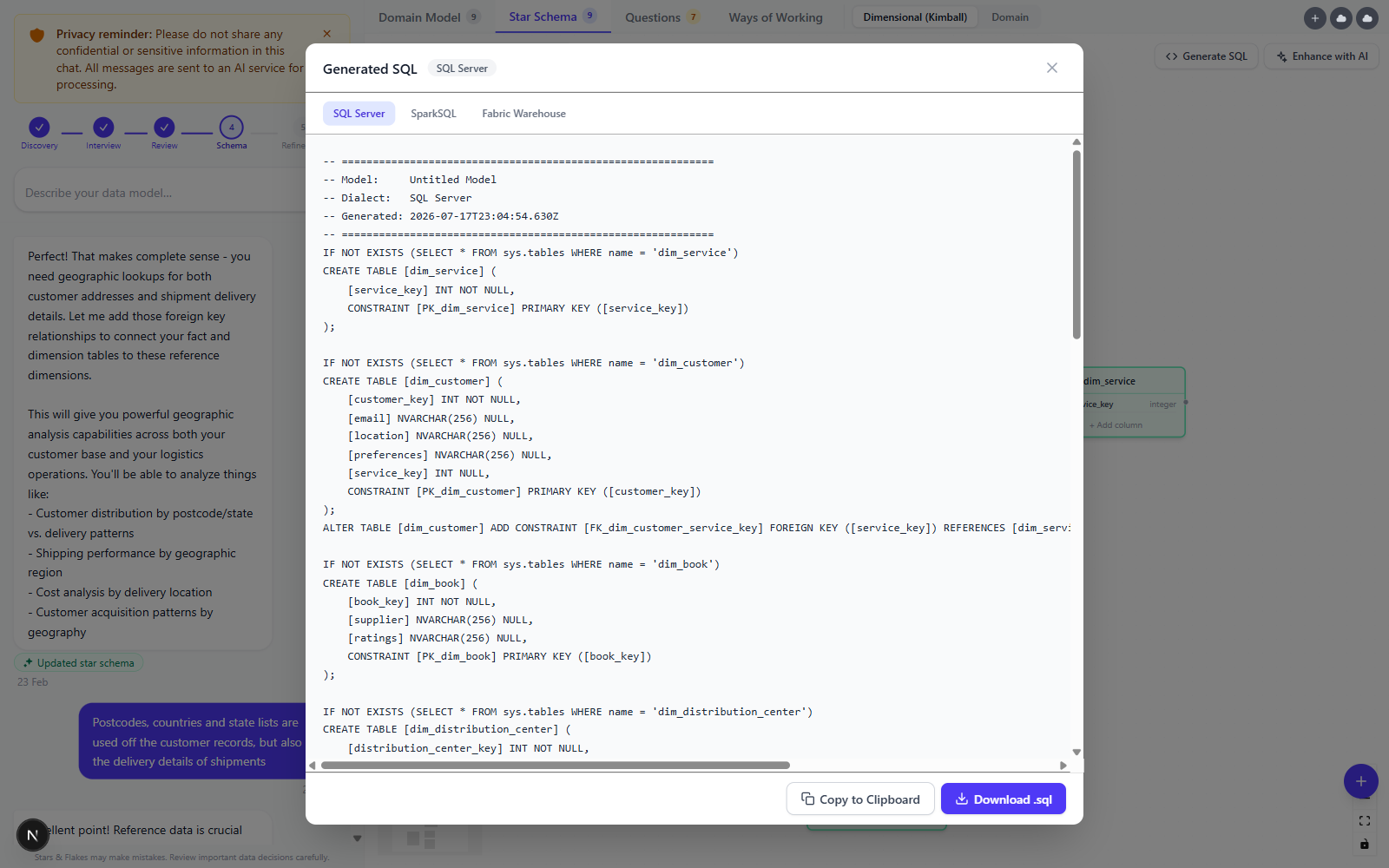The height and width of the screenshot is (868, 1389).
Task: Click the '[email] NVARCHAR(256) NULL' column line
Action: click(431, 418)
